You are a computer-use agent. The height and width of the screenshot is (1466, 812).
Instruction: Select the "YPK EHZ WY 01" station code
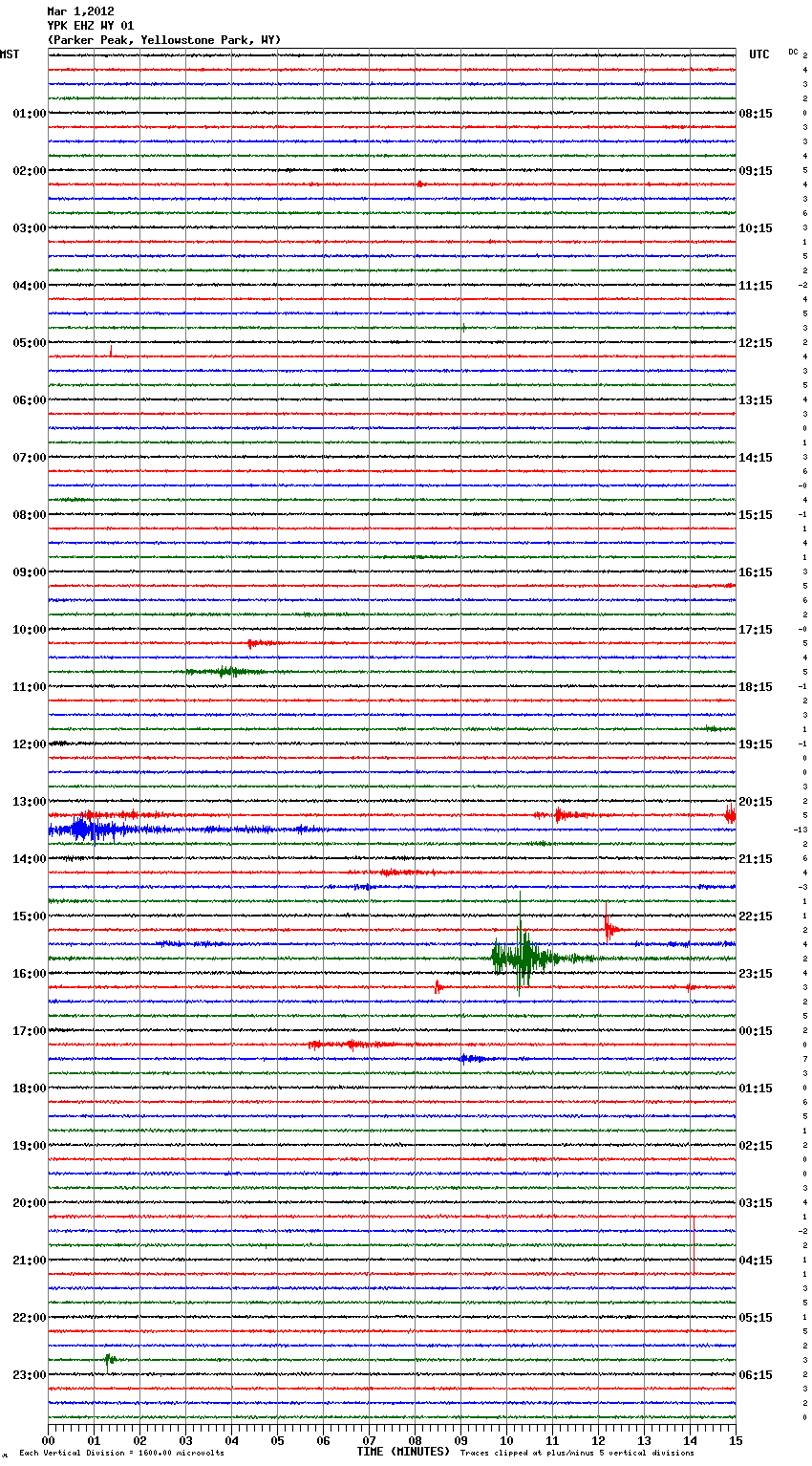pyautogui.click(x=91, y=26)
